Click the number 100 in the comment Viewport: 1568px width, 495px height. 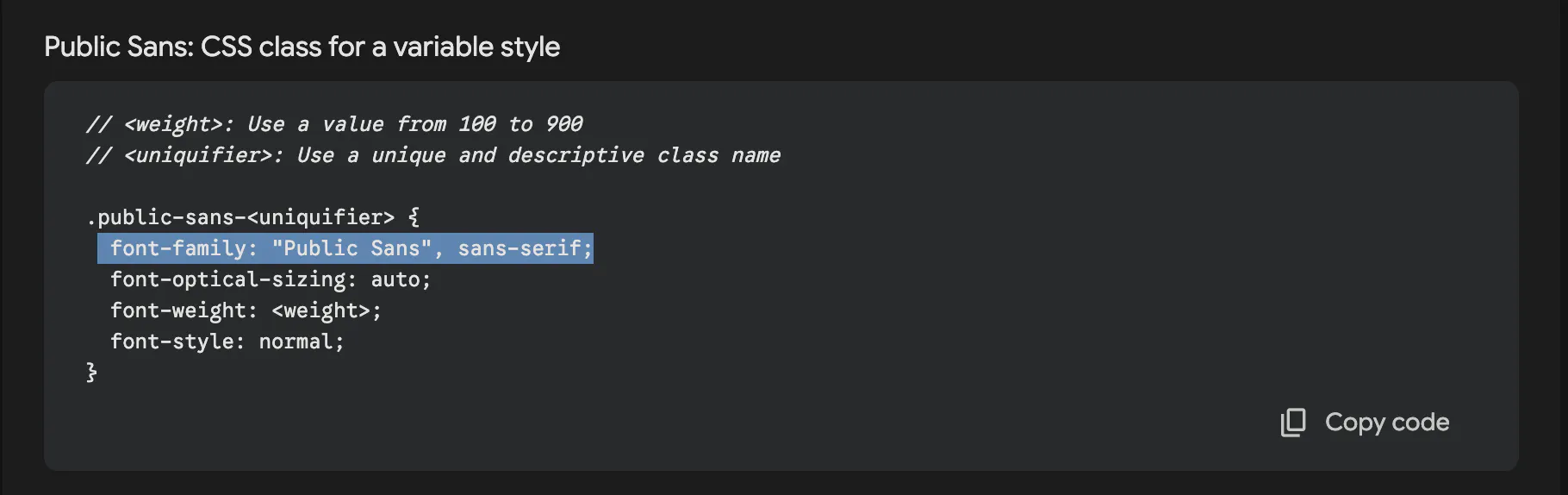click(x=476, y=124)
